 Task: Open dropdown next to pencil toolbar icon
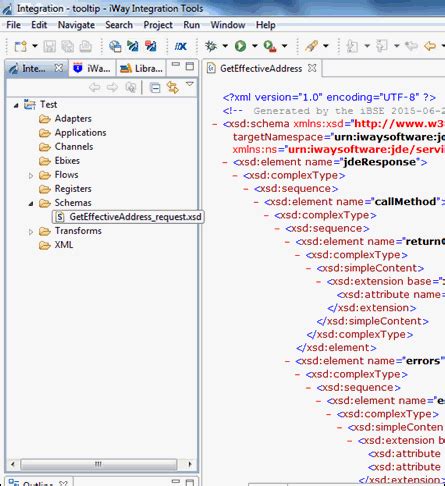pos(326,46)
